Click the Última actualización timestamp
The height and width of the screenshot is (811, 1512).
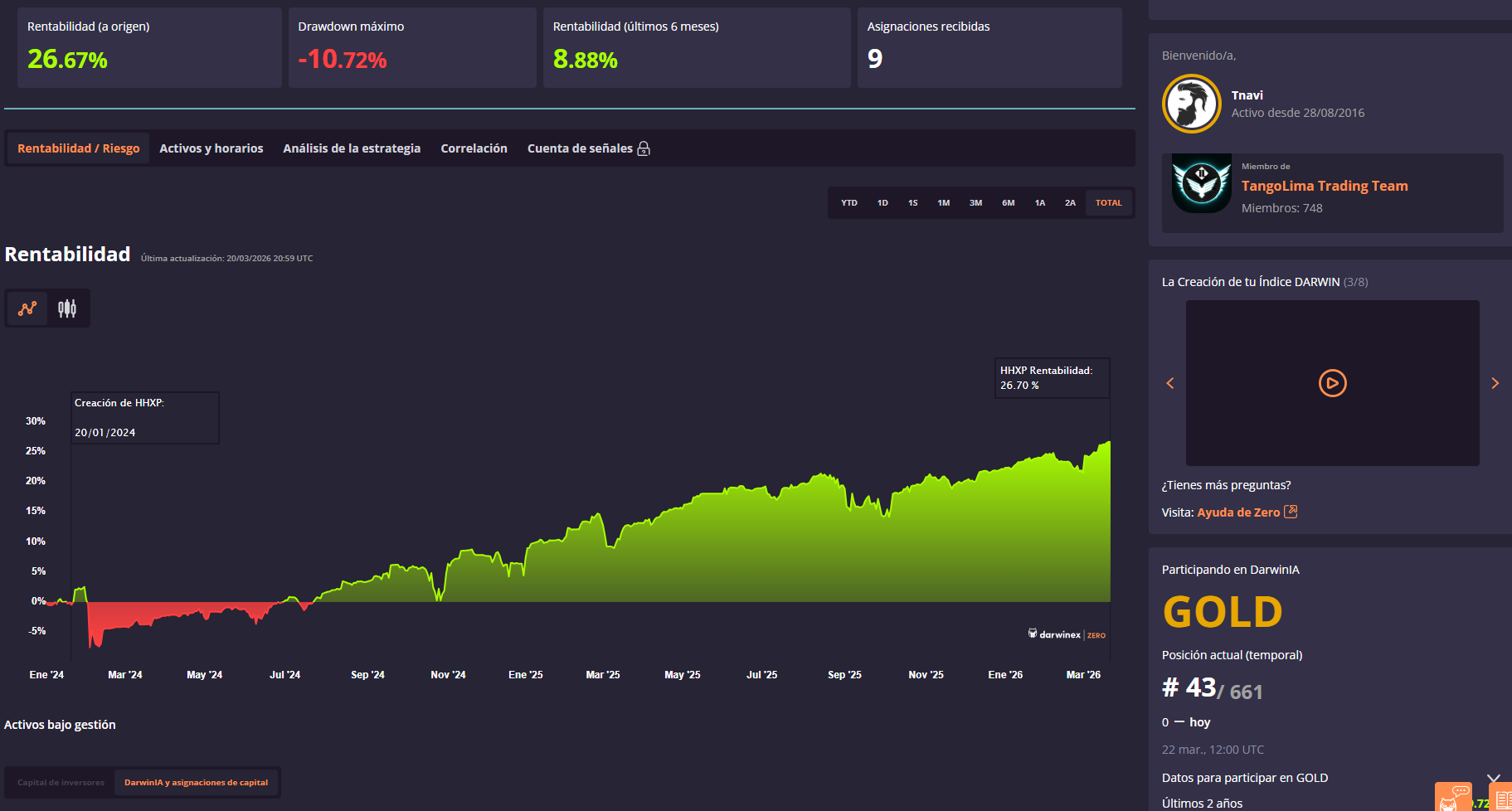(227, 259)
